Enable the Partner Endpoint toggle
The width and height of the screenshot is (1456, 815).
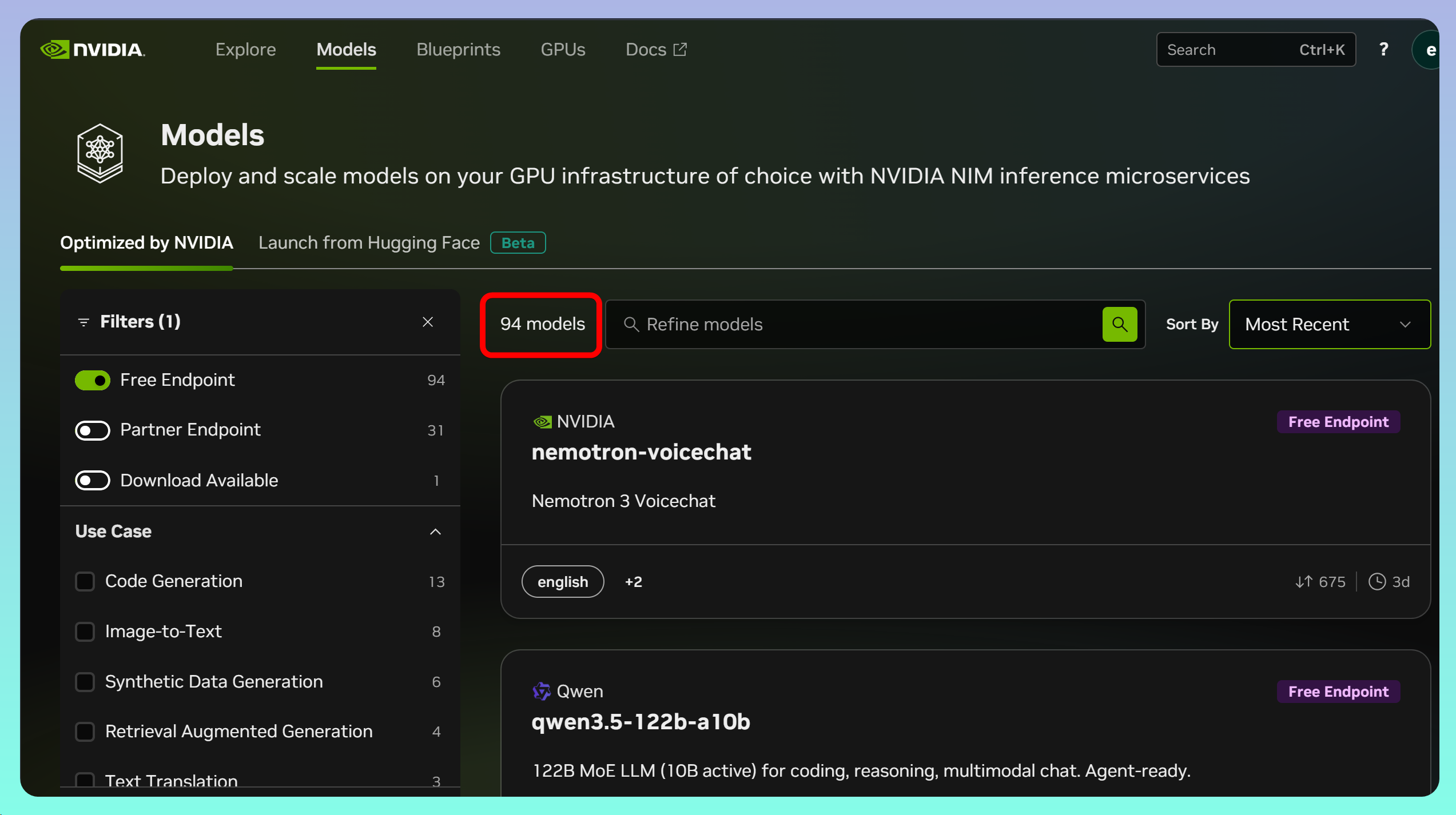pos(93,430)
